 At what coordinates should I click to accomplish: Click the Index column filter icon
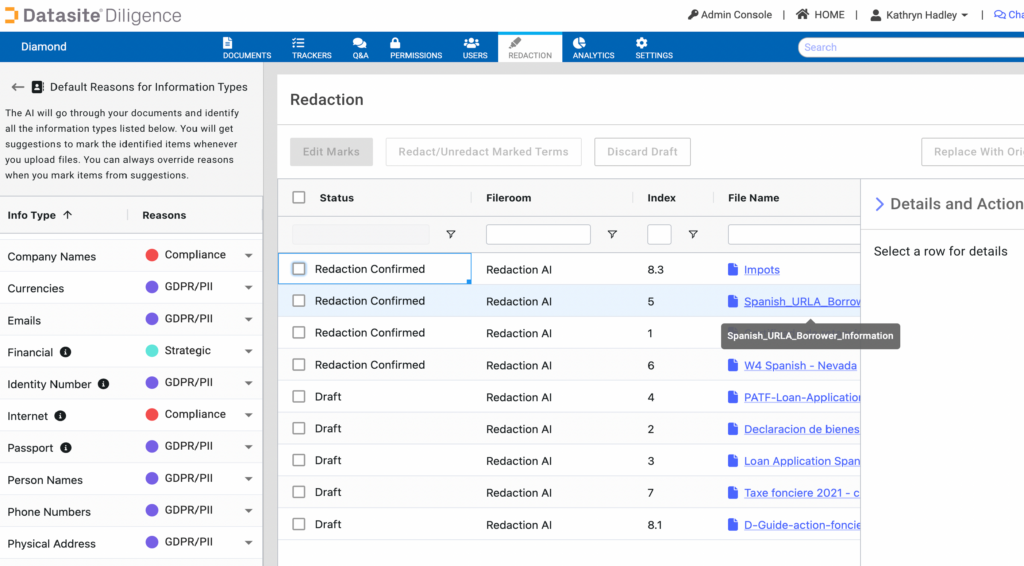click(693, 234)
